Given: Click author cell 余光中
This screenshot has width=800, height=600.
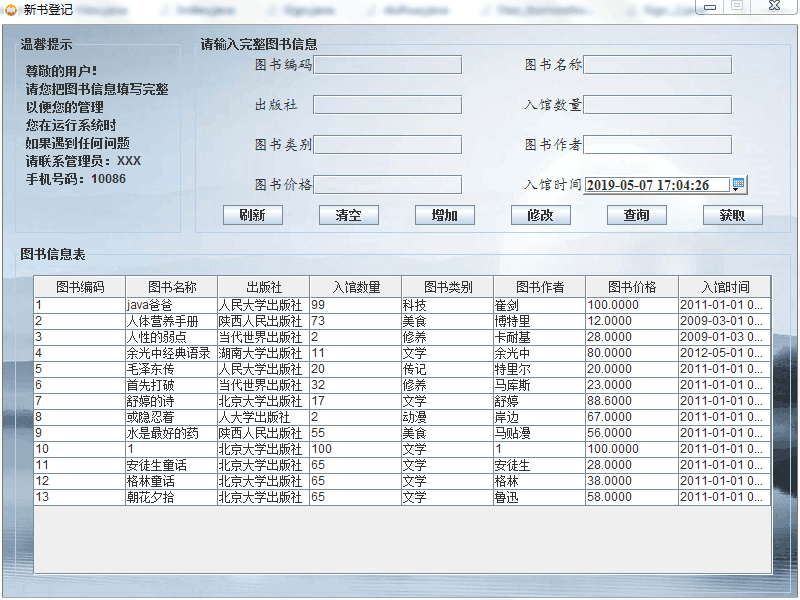Looking at the screenshot, I should coord(539,353).
